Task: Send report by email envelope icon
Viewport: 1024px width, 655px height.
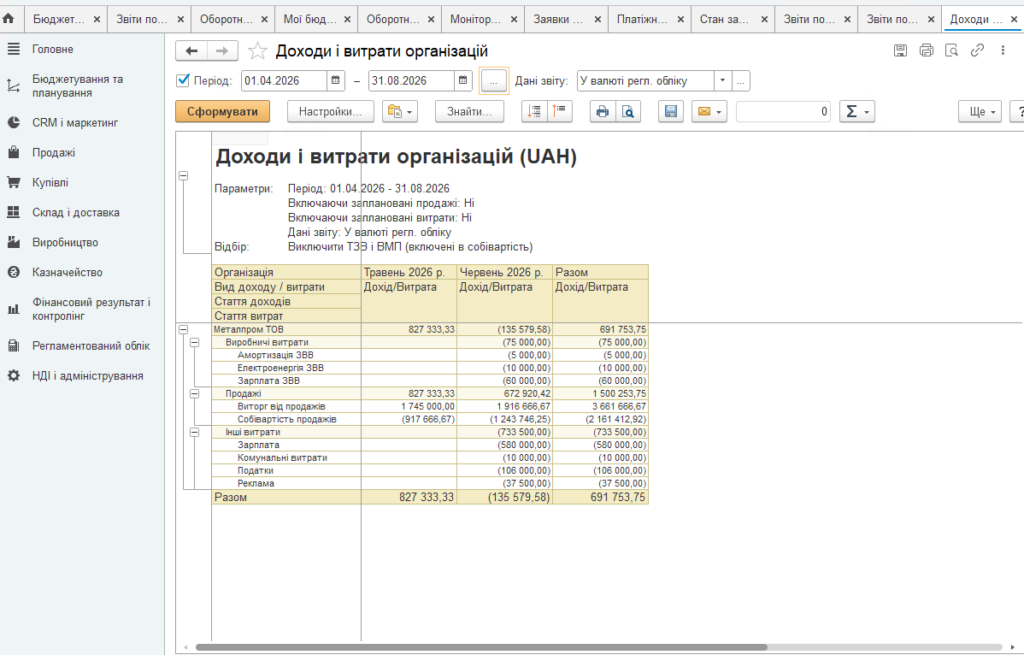Action: (x=709, y=112)
